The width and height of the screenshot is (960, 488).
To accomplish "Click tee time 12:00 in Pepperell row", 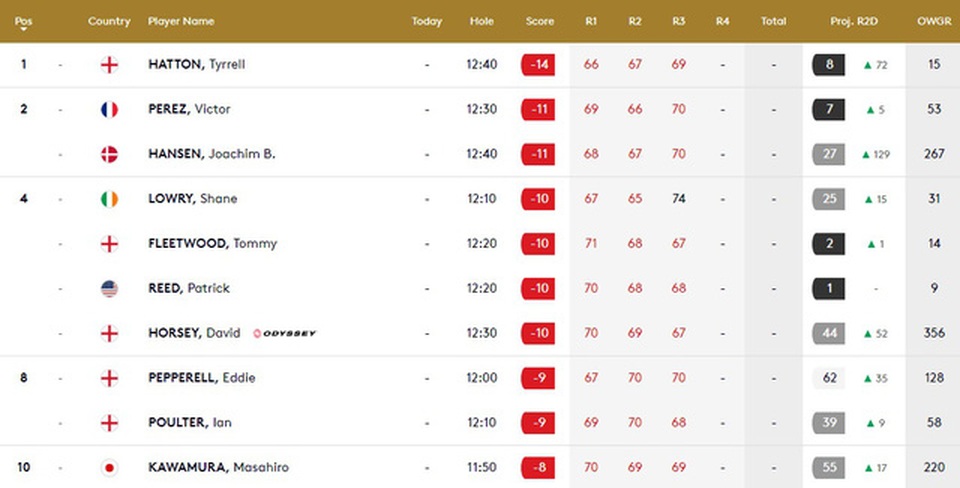I will tap(482, 378).
